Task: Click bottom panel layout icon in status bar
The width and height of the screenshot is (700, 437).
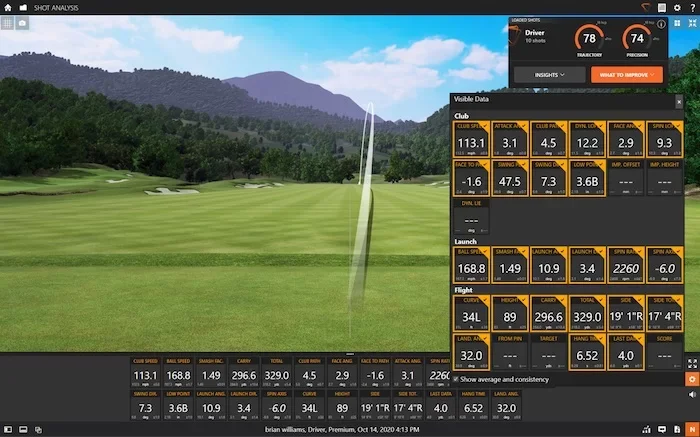Action: [23, 429]
